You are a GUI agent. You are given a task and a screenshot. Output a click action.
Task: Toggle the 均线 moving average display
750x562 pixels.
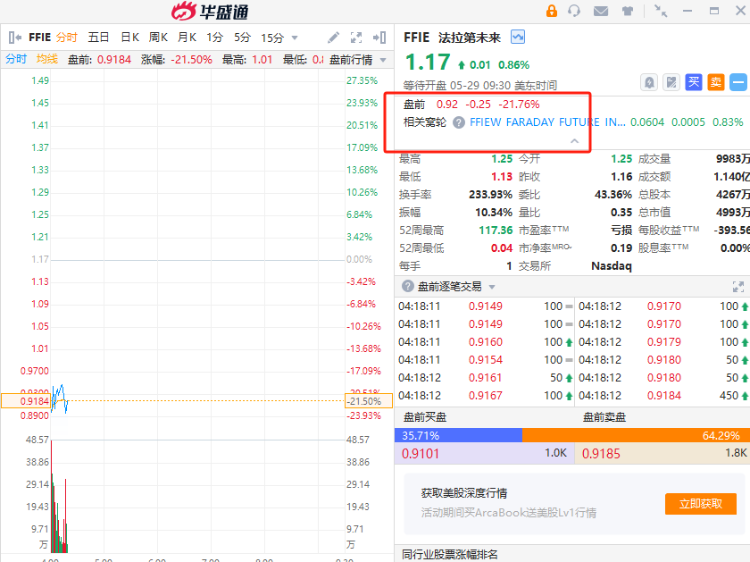[x=46, y=59]
